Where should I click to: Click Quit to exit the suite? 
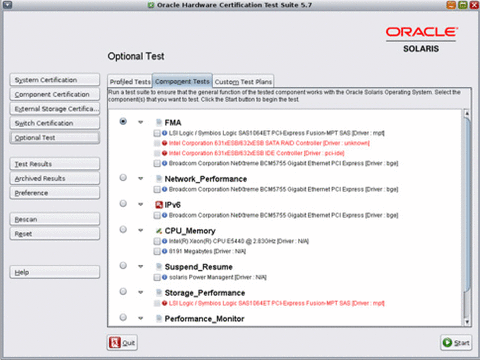click(122, 343)
